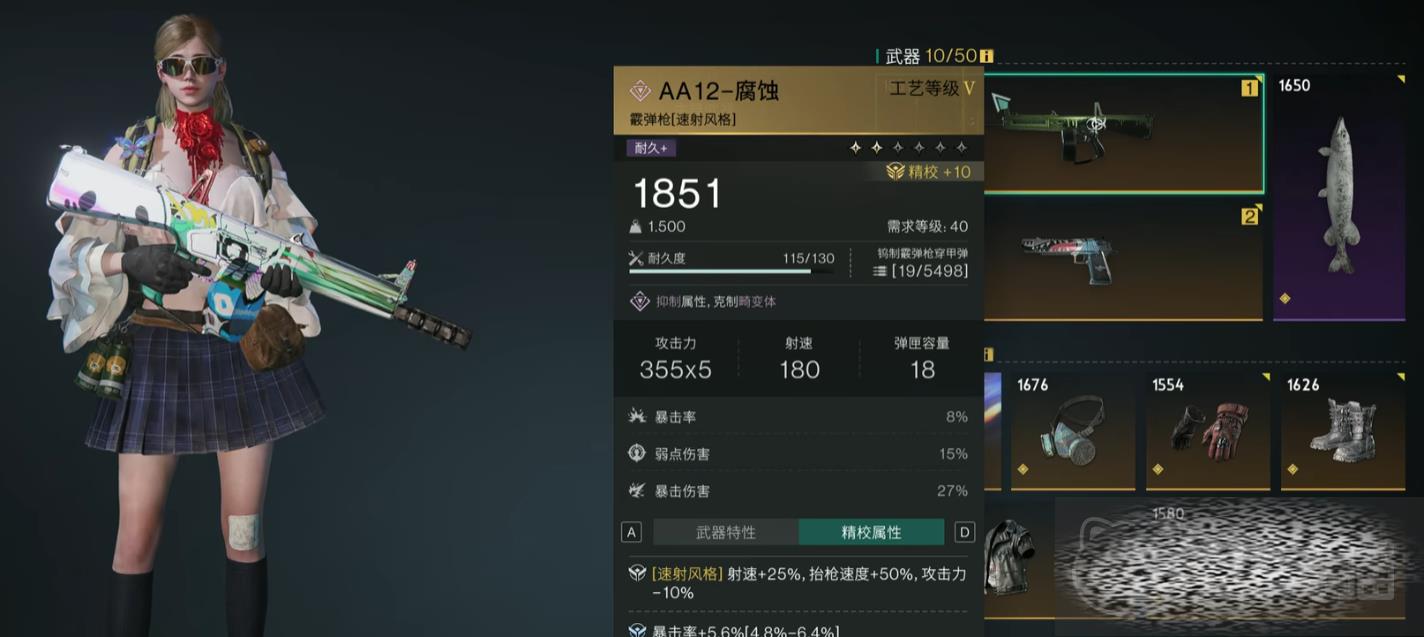Switch to the 精校属性 tab
This screenshot has width=1424, height=637.
(871, 532)
